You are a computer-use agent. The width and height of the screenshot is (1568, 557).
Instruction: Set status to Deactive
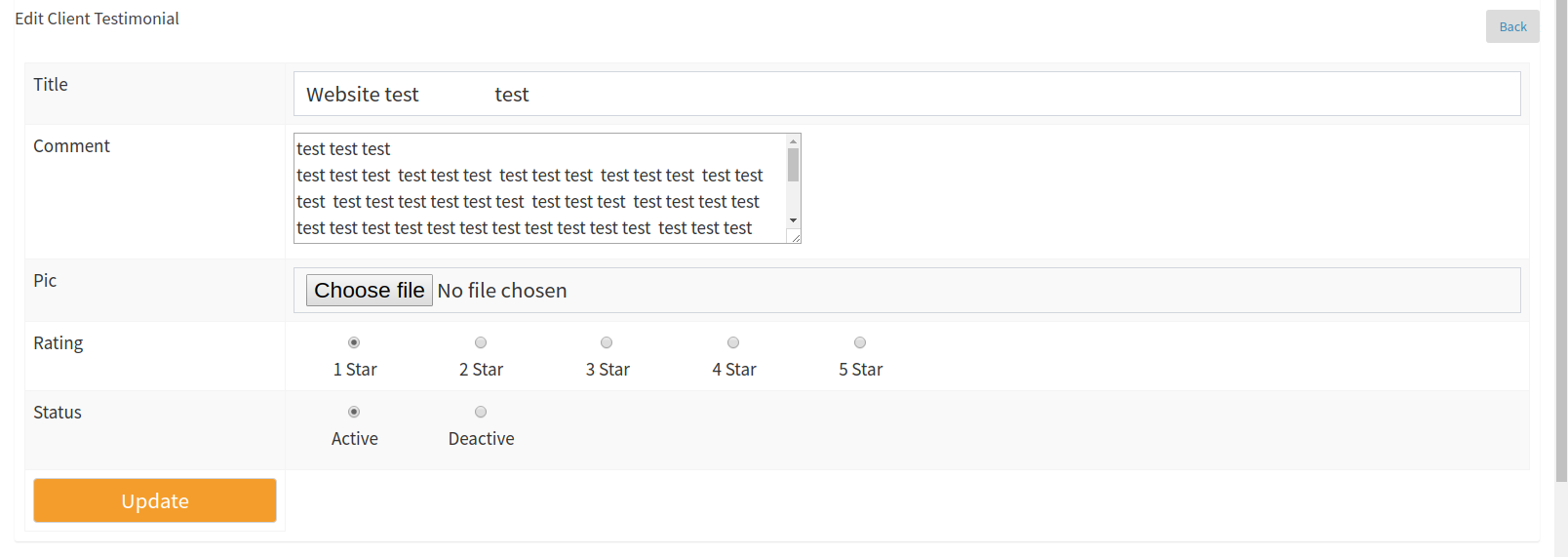[x=481, y=412]
